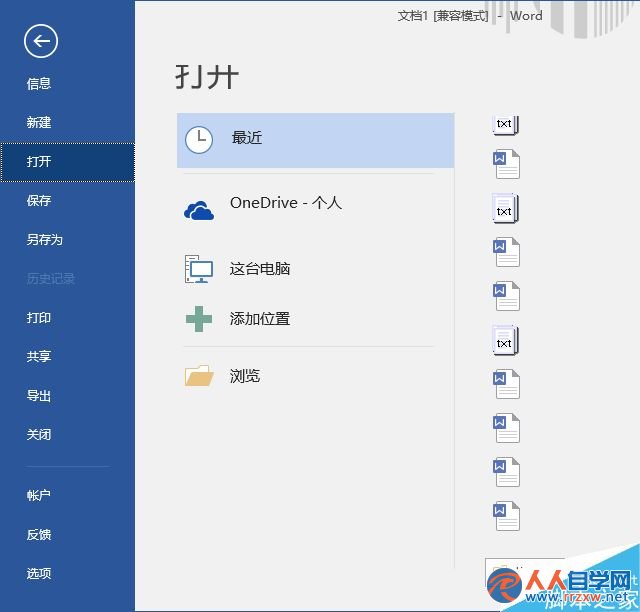640x612 pixels.
Task: Open the 反馈 page
Action: (39, 534)
